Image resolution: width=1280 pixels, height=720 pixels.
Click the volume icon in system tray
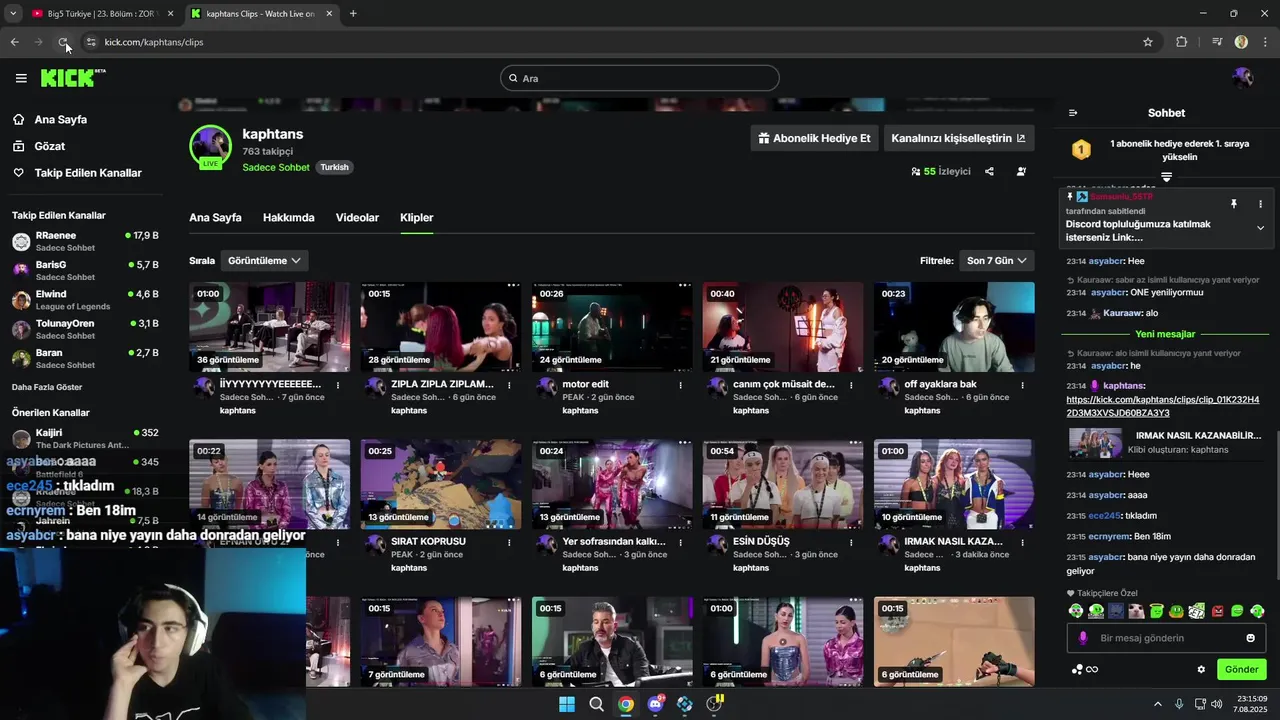[x=1216, y=704]
